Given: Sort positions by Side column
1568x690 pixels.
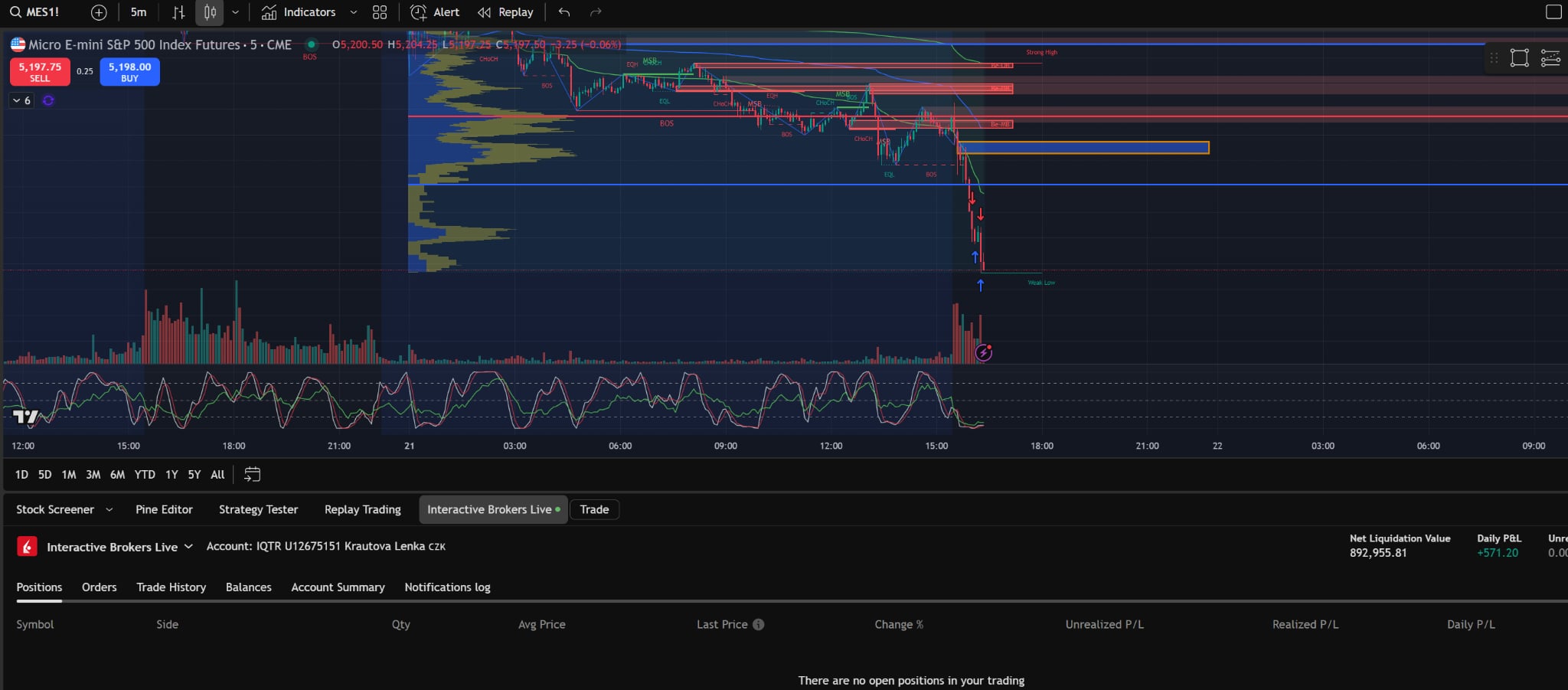Looking at the screenshot, I should coord(167,624).
